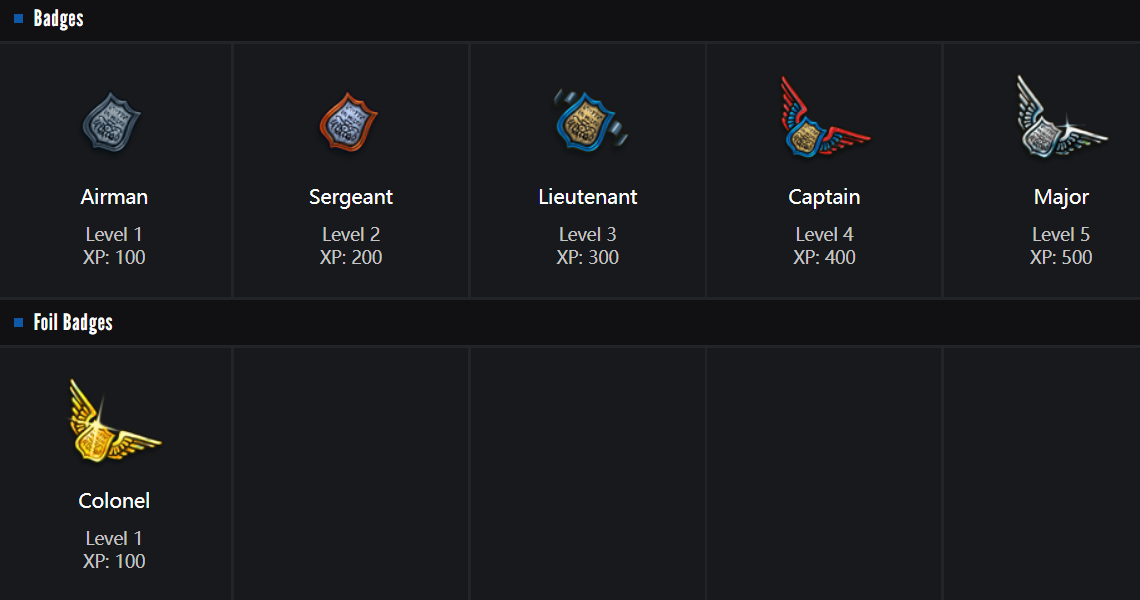The image size is (1140, 600).
Task: Select the golden Colonel foil badge
Action: [x=110, y=425]
